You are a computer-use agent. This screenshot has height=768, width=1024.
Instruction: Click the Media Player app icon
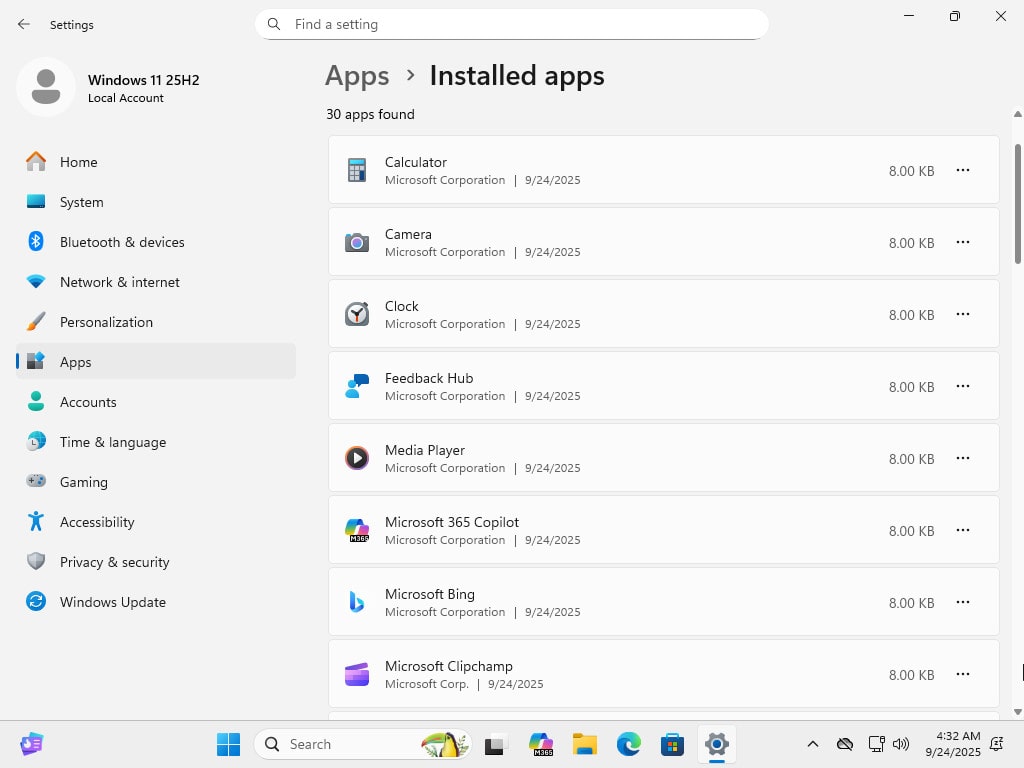click(357, 459)
